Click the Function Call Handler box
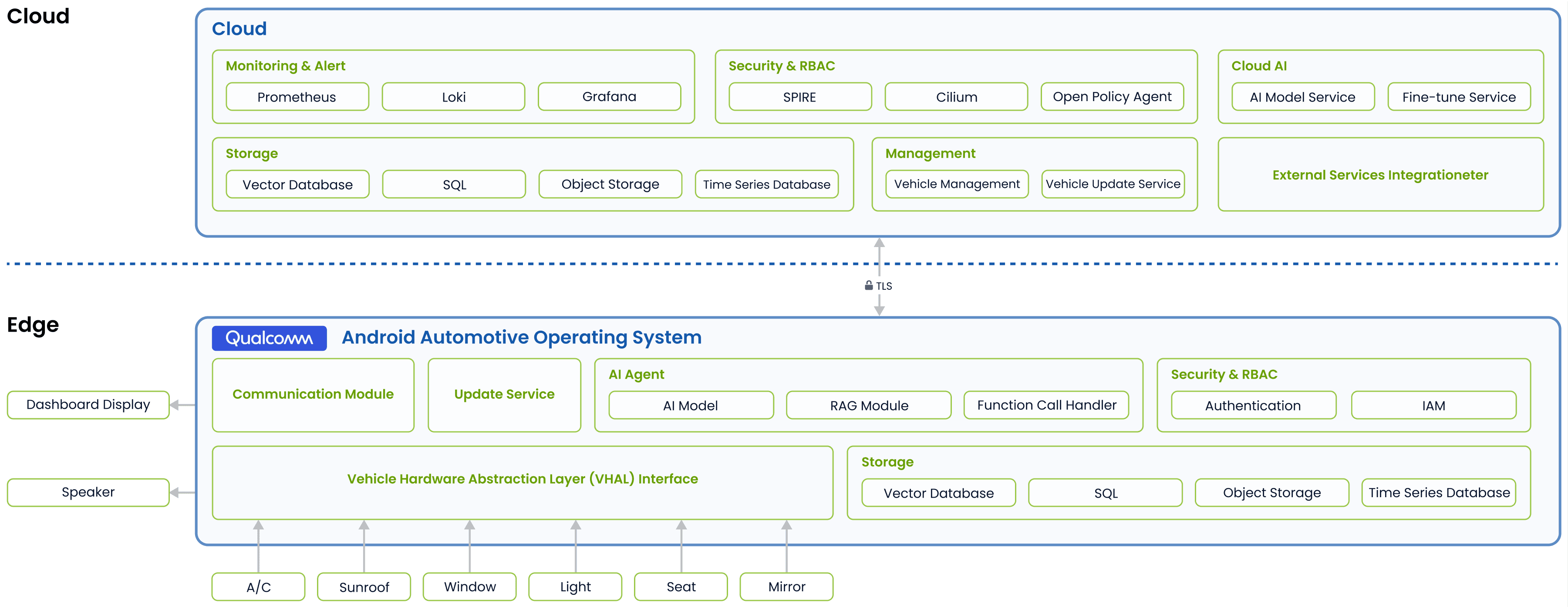This screenshot has width=1568, height=607. (x=1046, y=405)
